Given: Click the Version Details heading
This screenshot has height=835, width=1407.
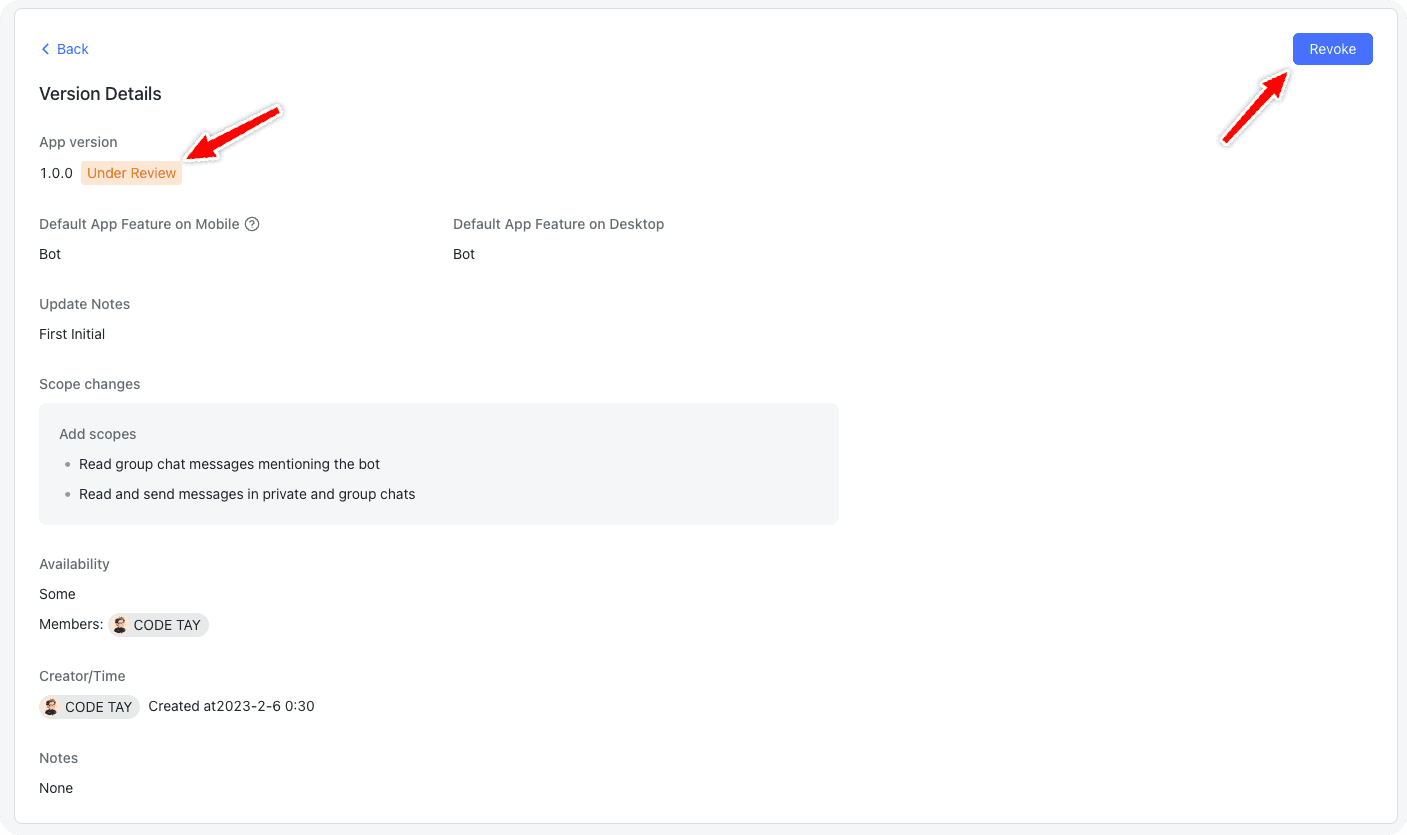Looking at the screenshot, I should click(x=100, y=94).
